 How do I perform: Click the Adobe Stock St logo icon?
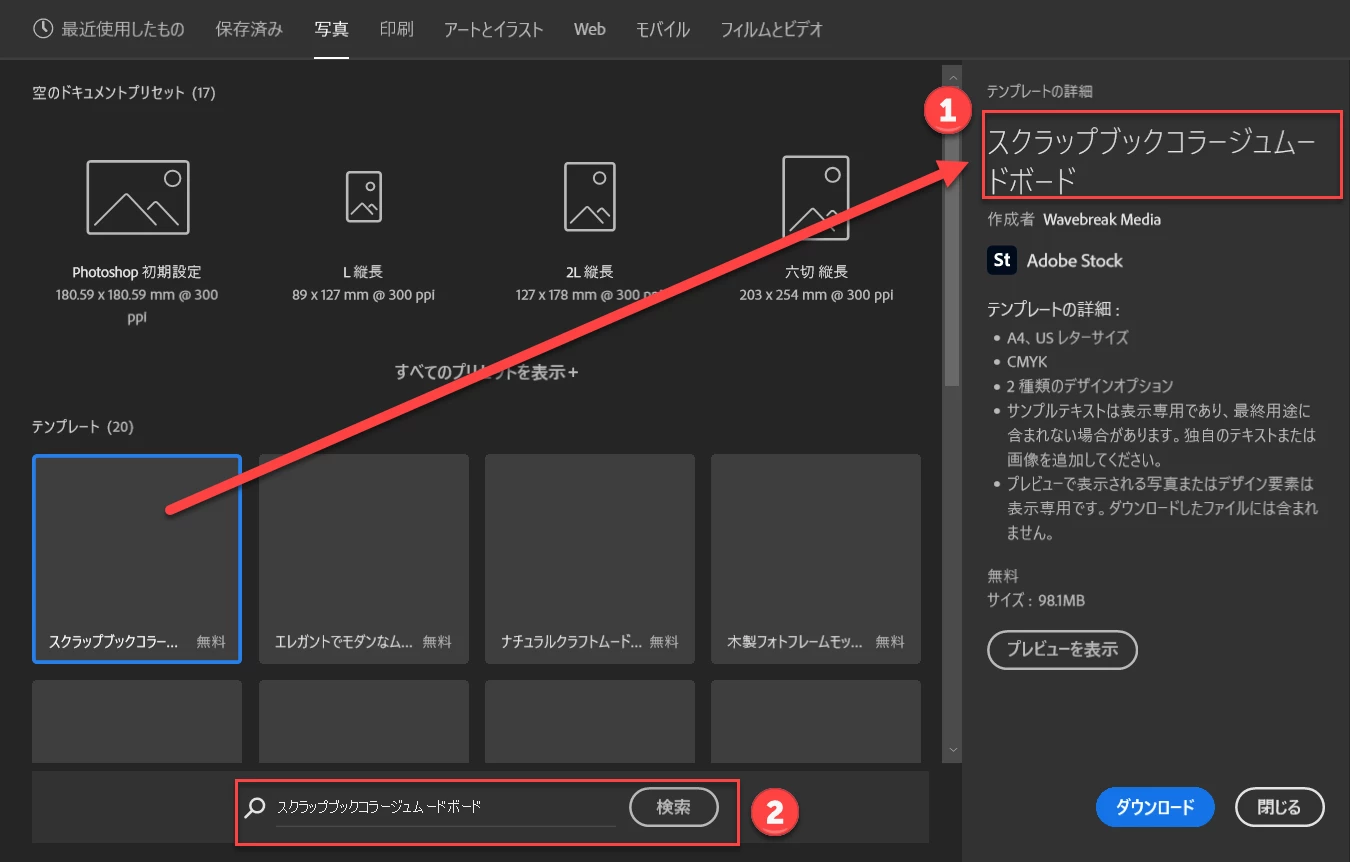1001,260
